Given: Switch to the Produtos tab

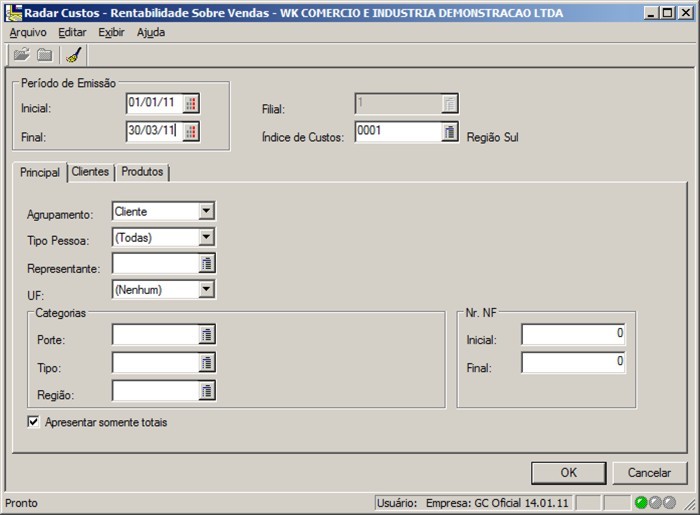Looking at the screenshot, I should pyautogui.click(x=142, y=172).
